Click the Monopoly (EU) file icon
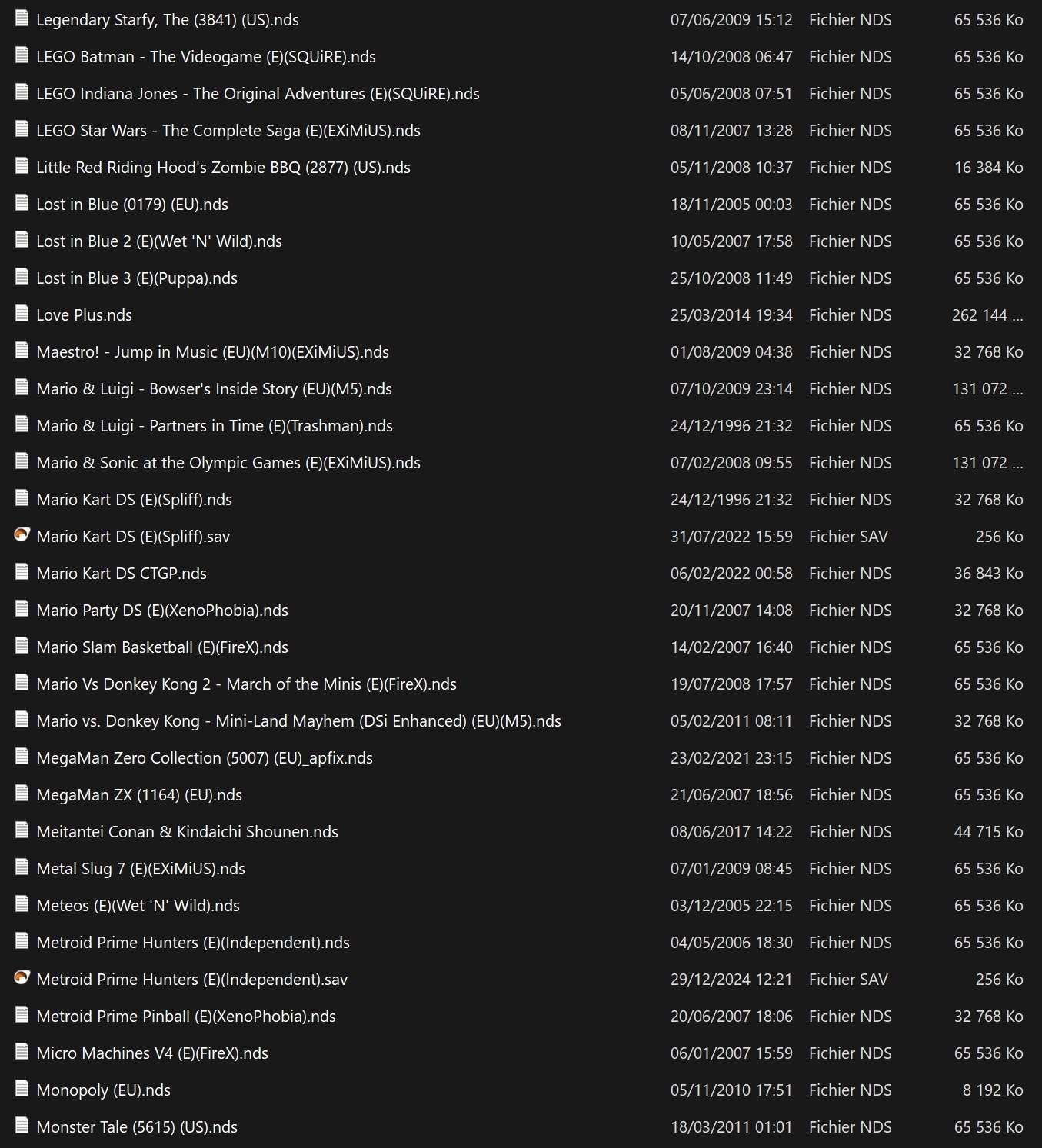The width and height of the screenshot is (1042, 1148). (22, 1089)
